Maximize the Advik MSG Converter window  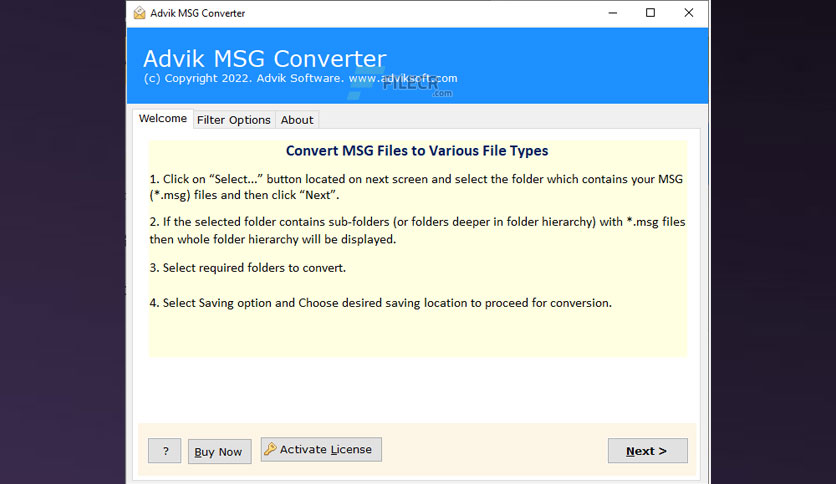coord(650,13)
